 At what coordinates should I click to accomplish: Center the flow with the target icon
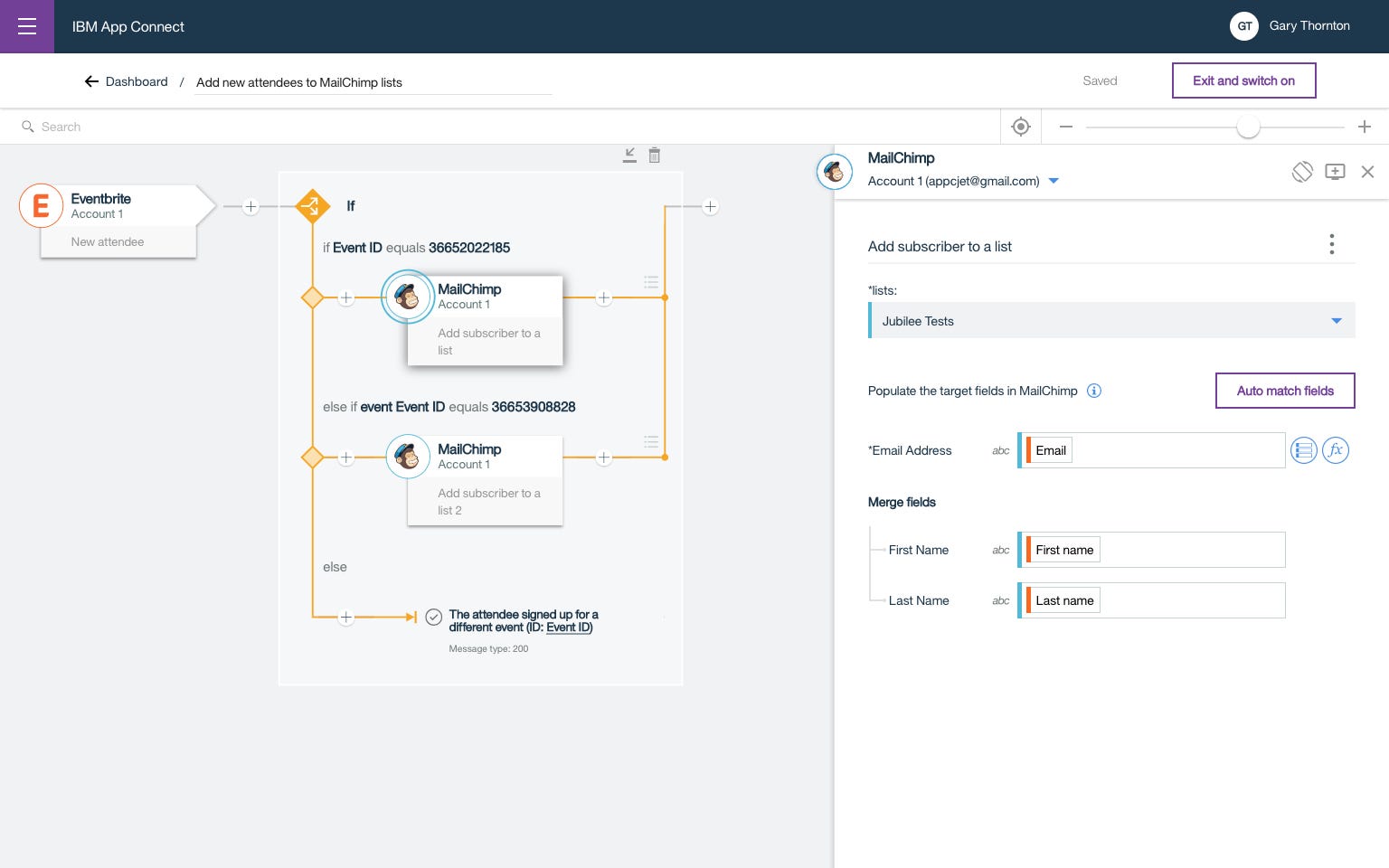click(1021, 127)
